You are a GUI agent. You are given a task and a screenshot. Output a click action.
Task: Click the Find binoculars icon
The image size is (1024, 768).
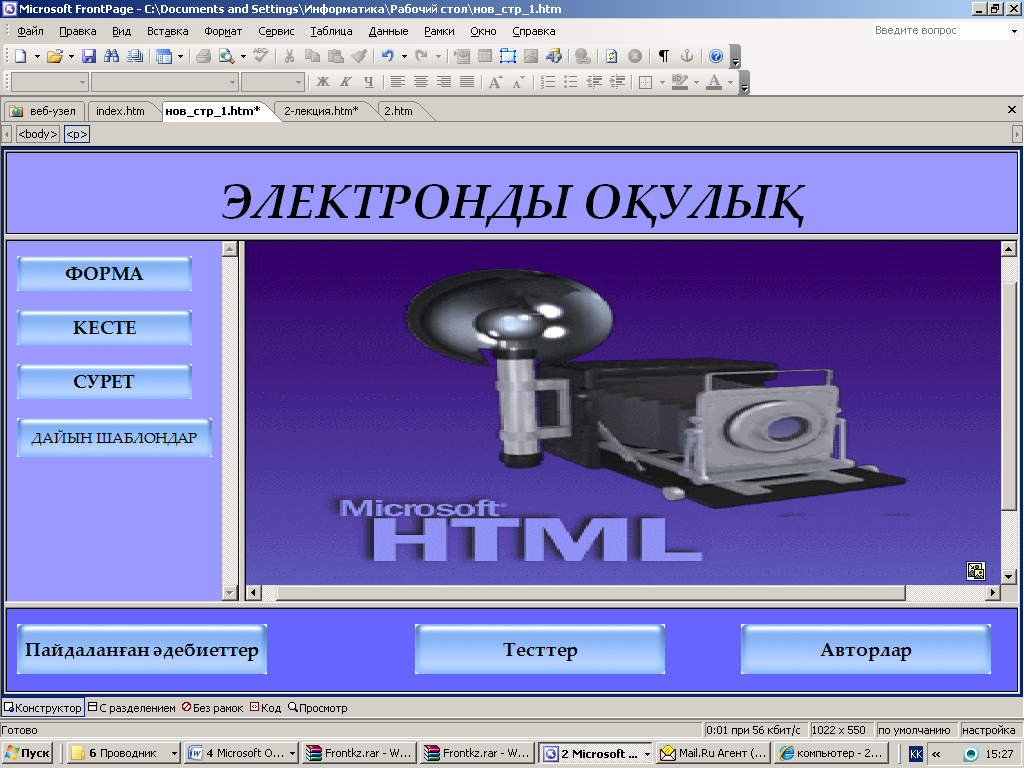pos(112,56)
